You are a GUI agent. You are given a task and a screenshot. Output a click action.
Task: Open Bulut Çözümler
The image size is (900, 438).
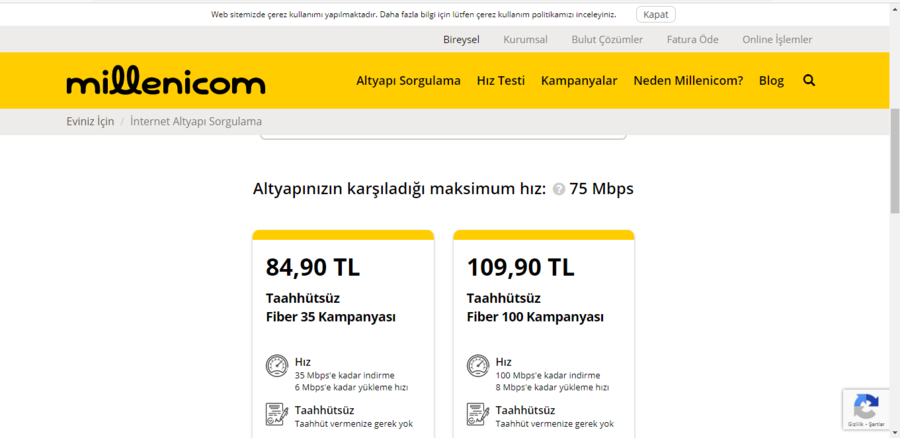click(x=607, y=40)
